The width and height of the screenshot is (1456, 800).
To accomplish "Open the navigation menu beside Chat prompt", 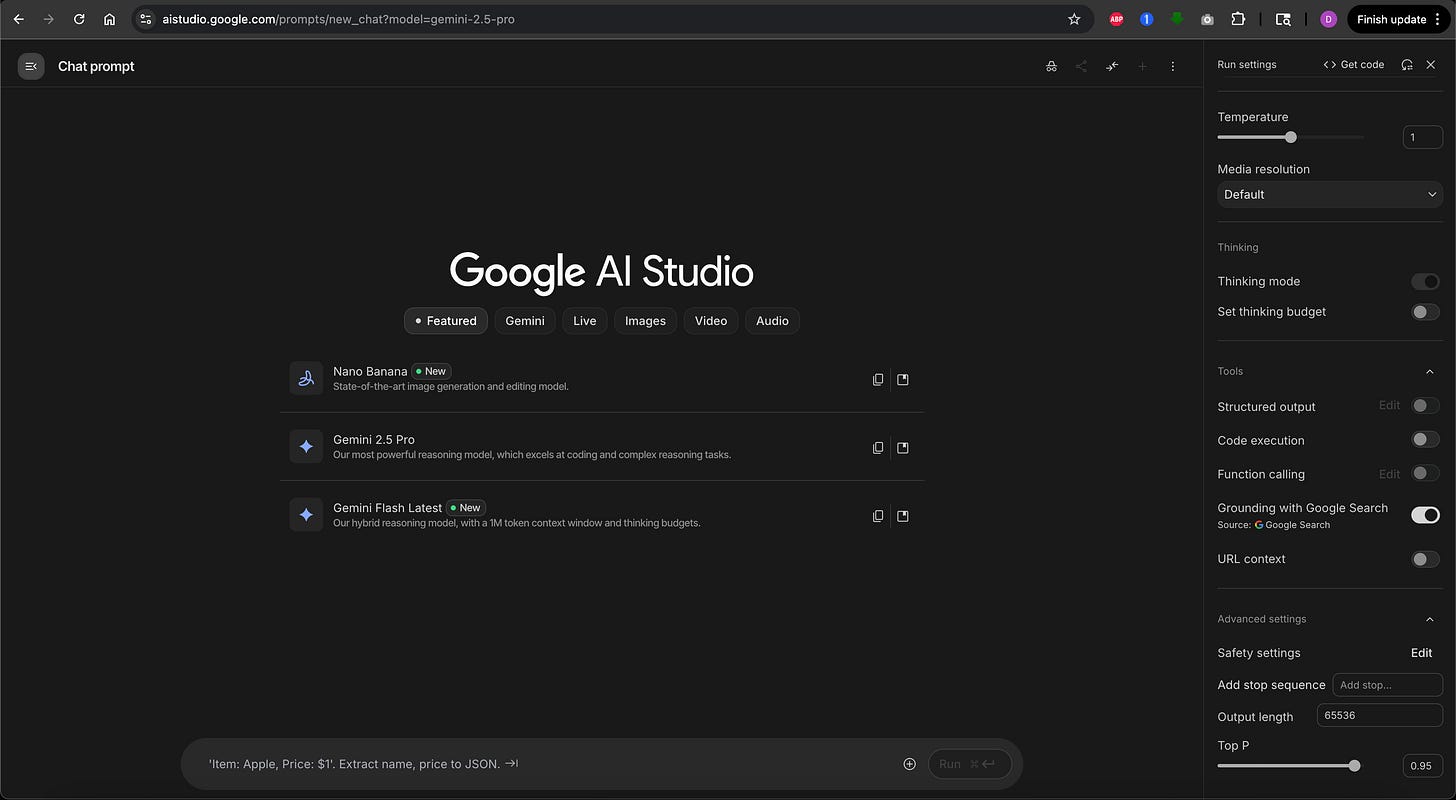I will point(31,66).
